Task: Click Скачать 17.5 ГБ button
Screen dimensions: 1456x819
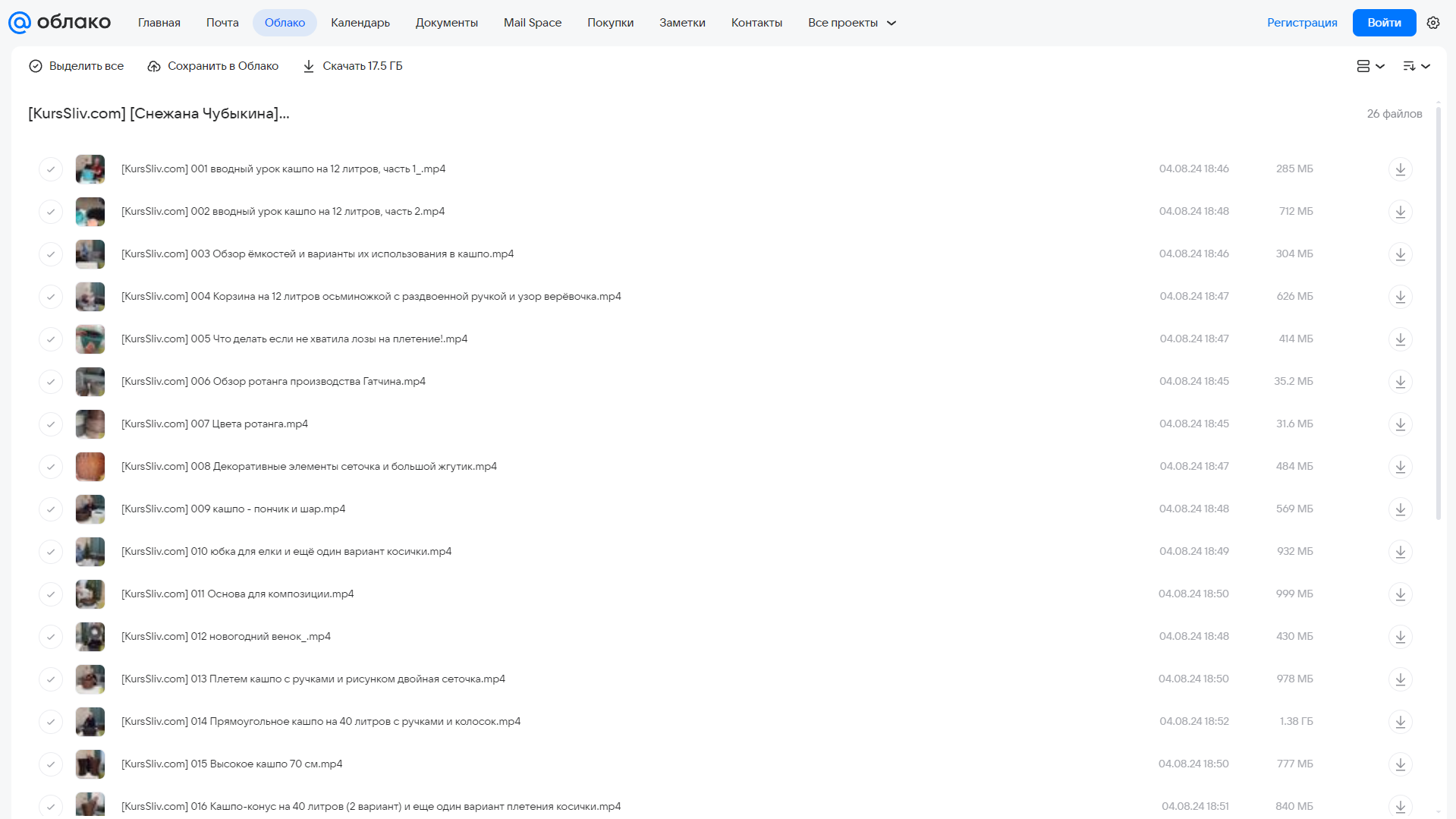Action: point(353,66)
